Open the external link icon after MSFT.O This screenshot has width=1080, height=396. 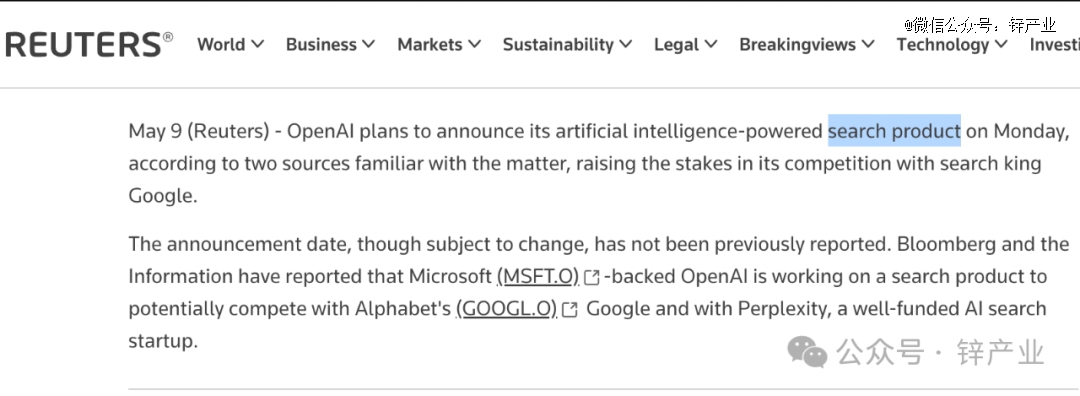pos(592,278)
